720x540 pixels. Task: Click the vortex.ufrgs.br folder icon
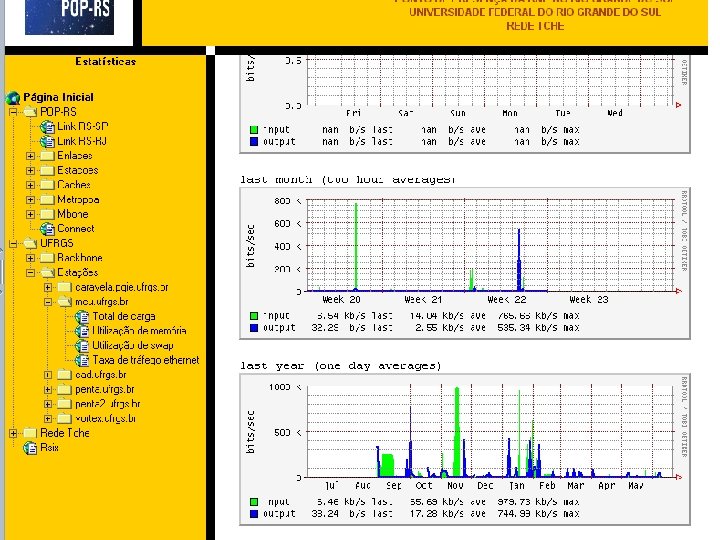(x=64, y=418)
